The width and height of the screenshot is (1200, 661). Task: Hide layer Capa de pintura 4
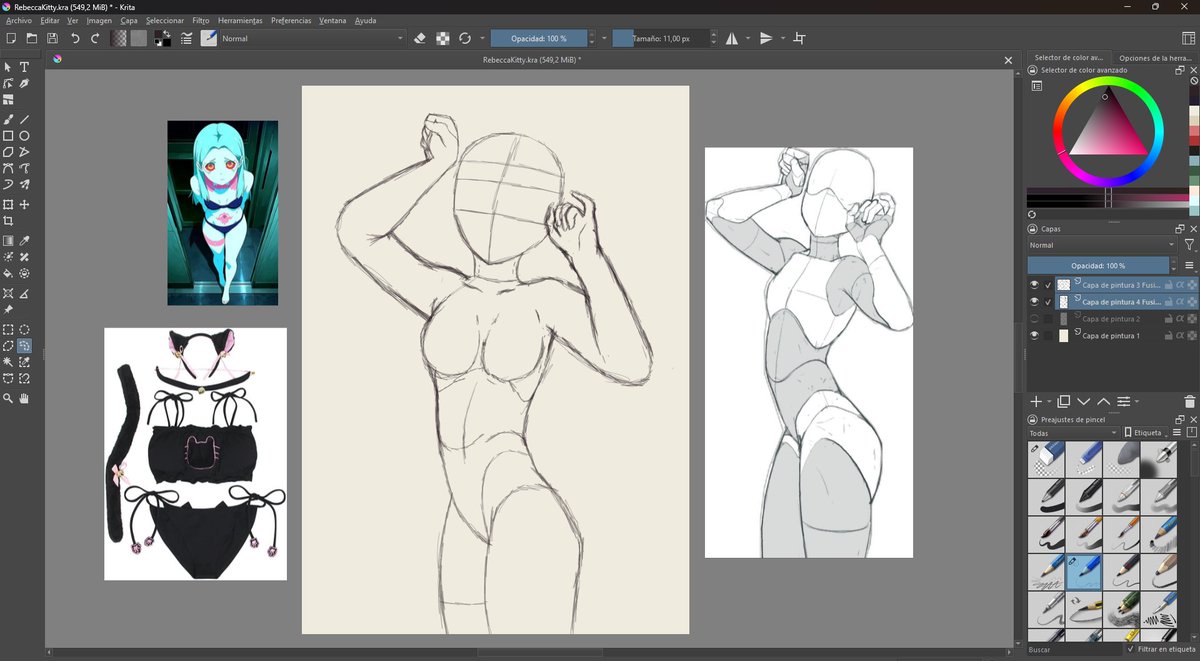tap(1034, 301)
